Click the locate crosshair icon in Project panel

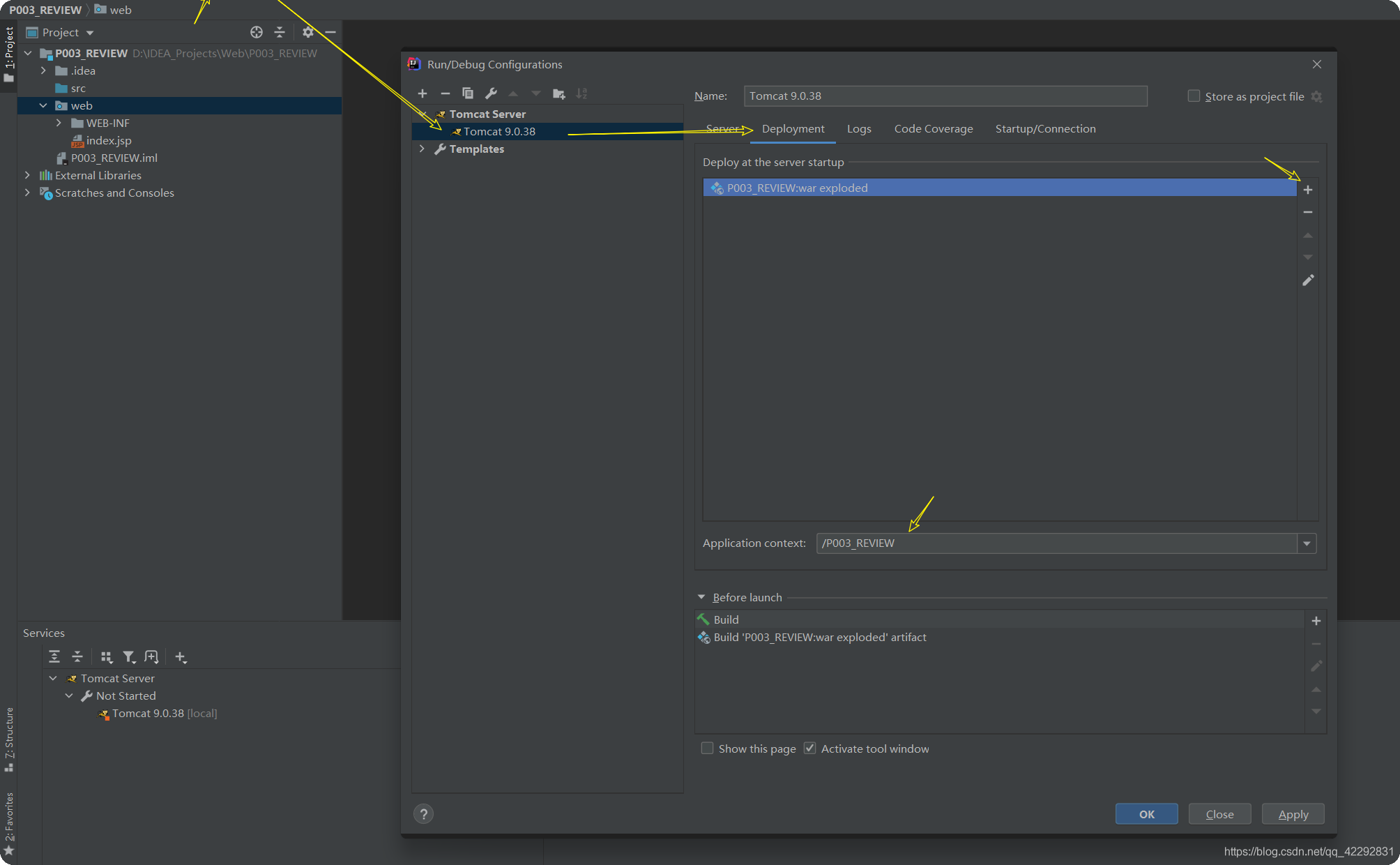[257, 32]
